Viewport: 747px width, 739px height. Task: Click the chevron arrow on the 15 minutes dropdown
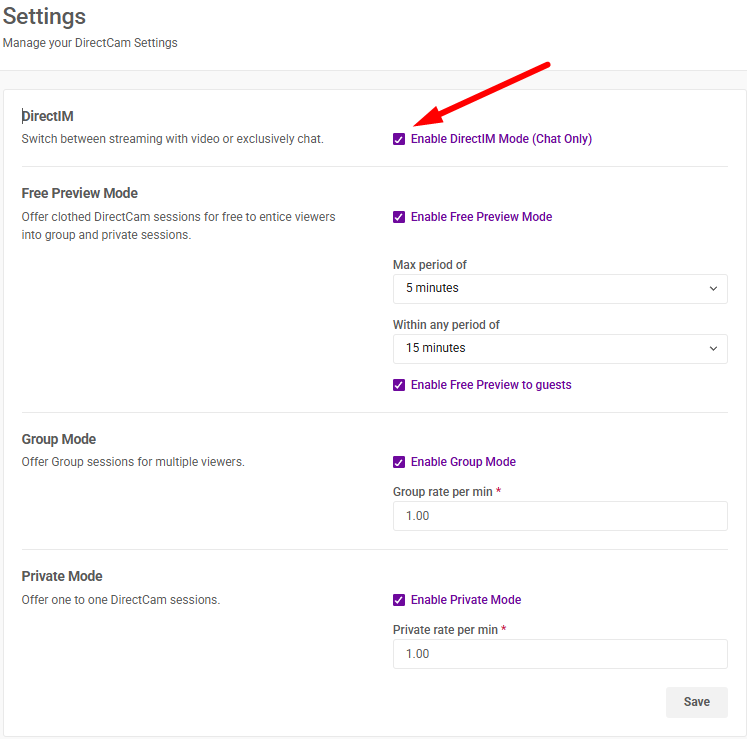[x=713, y=349]
